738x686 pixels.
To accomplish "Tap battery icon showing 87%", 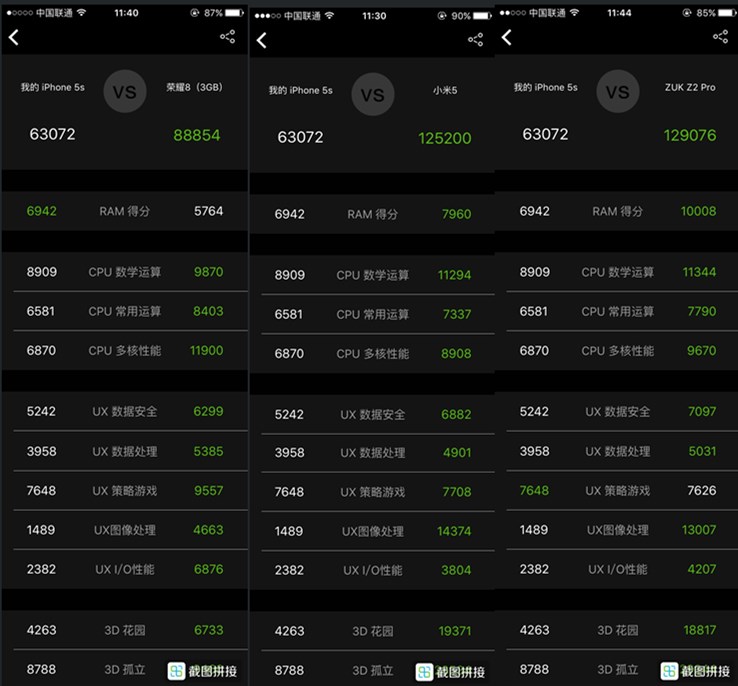I will [x=234, y=13].
